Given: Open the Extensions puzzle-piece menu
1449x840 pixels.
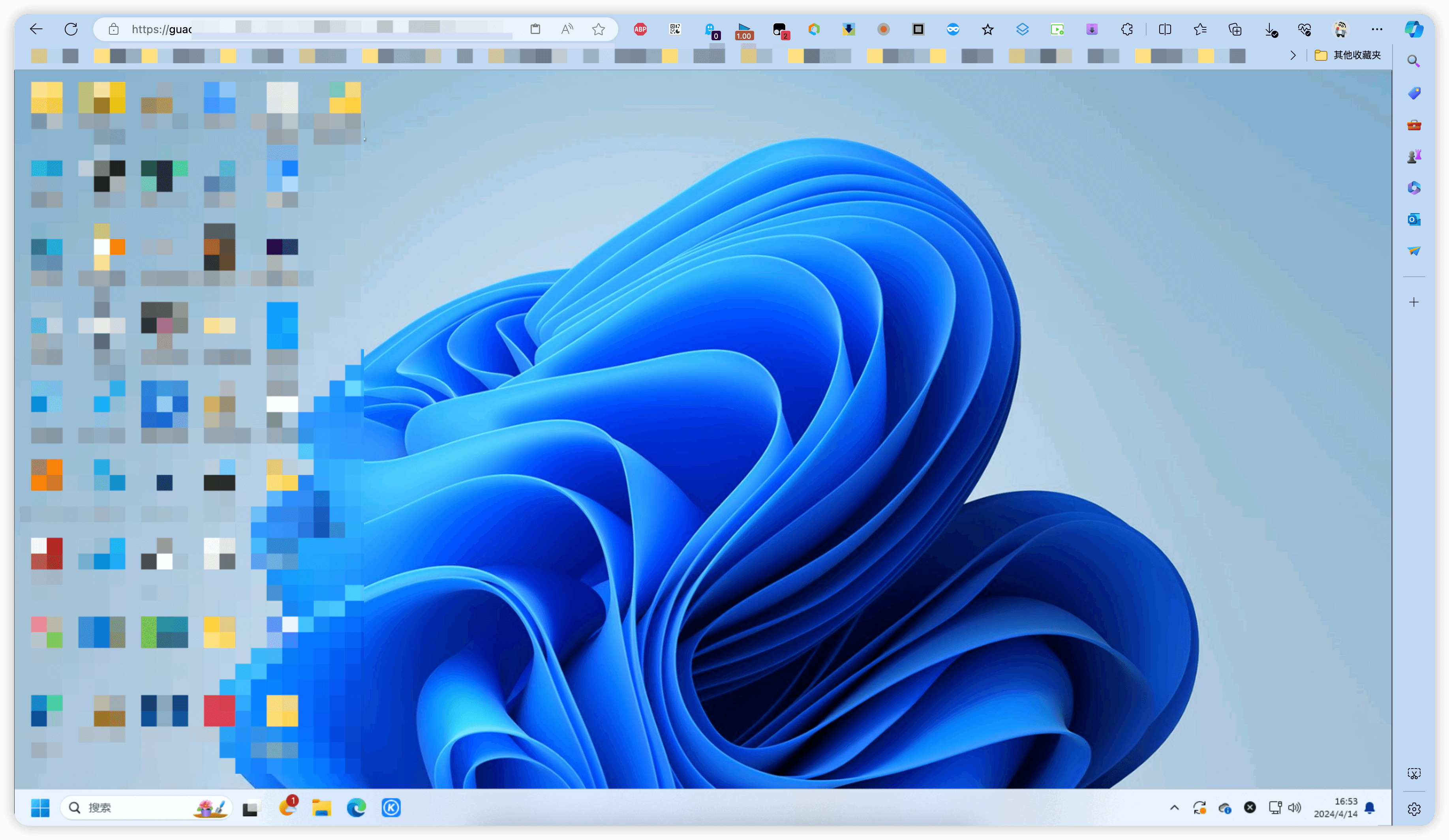Looking at the screenshot, I should pyautogui.click(x=1127, y=29).
